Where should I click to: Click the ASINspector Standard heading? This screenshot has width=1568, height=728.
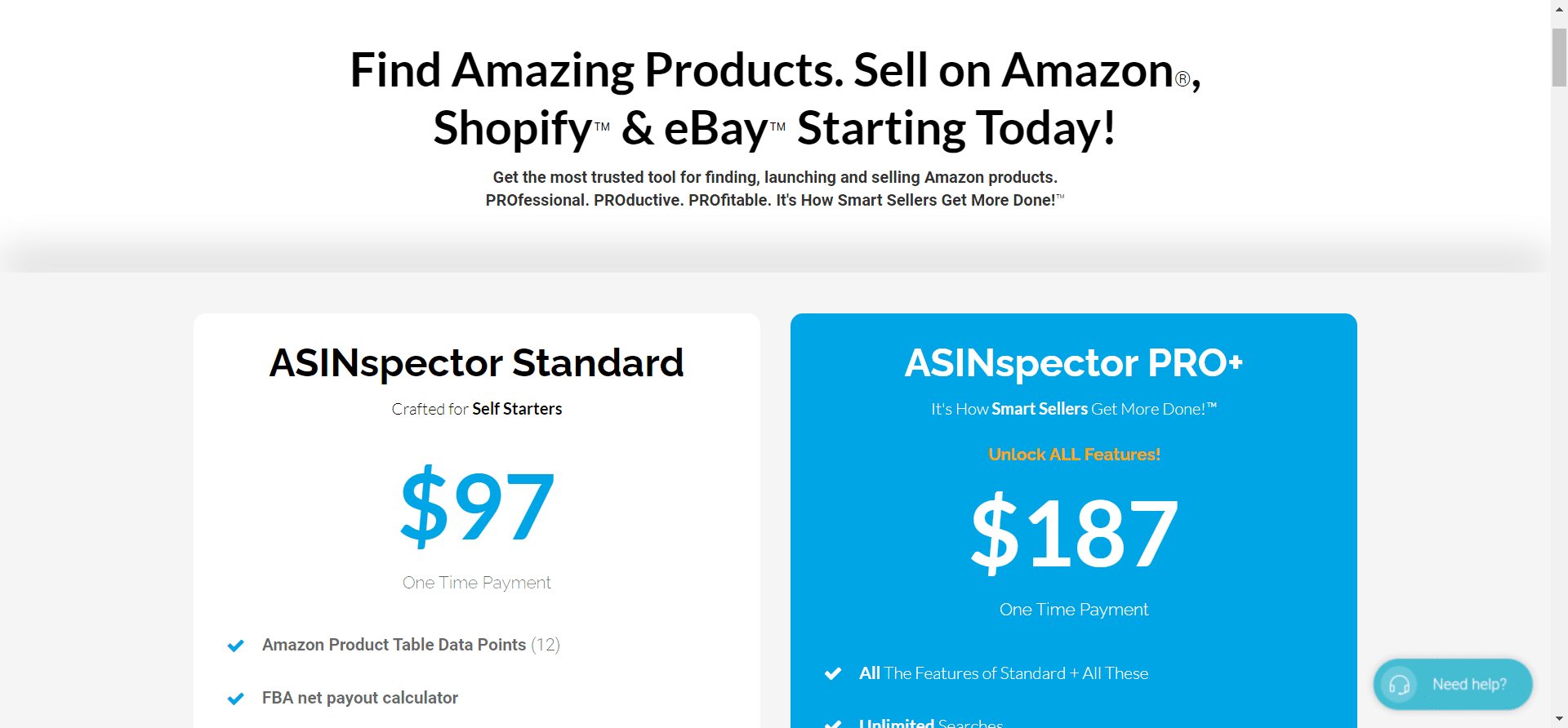pos(477,363)
